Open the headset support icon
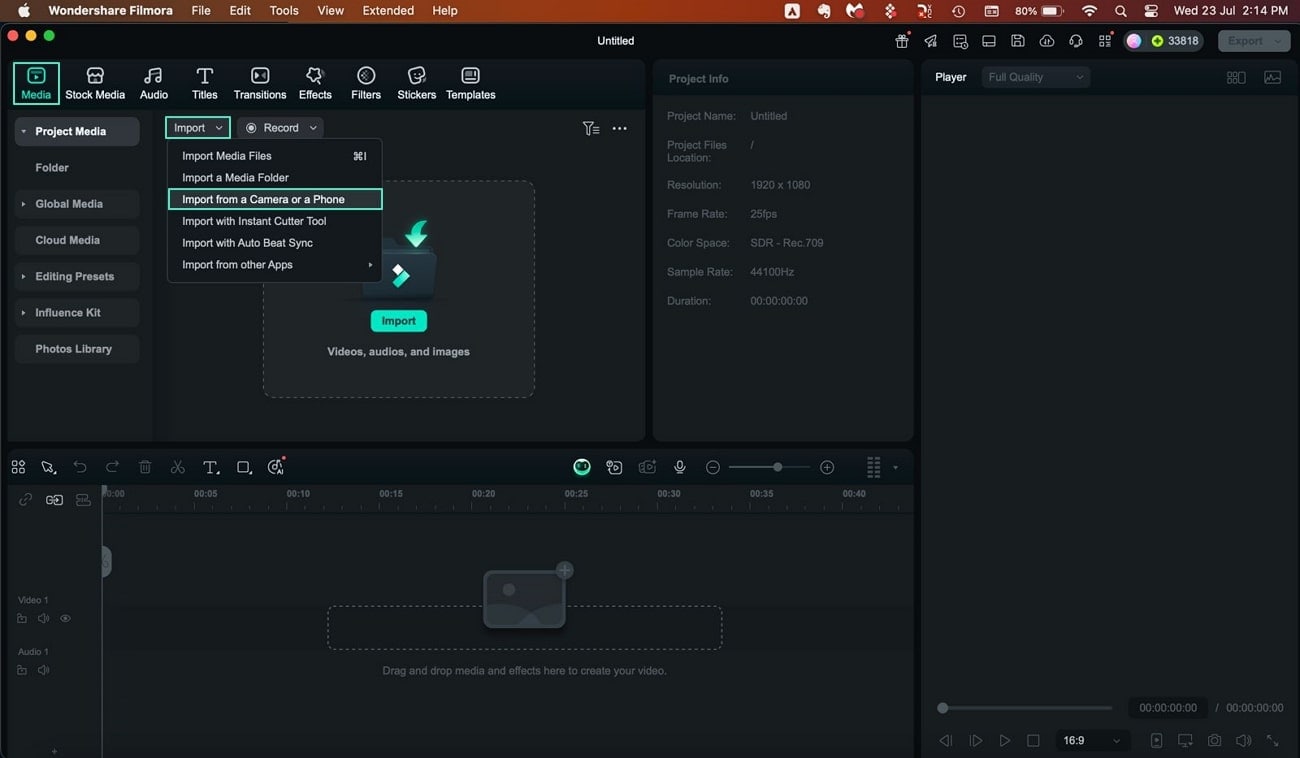This screenshot has height=758, width=1300. pos(1076,41)
